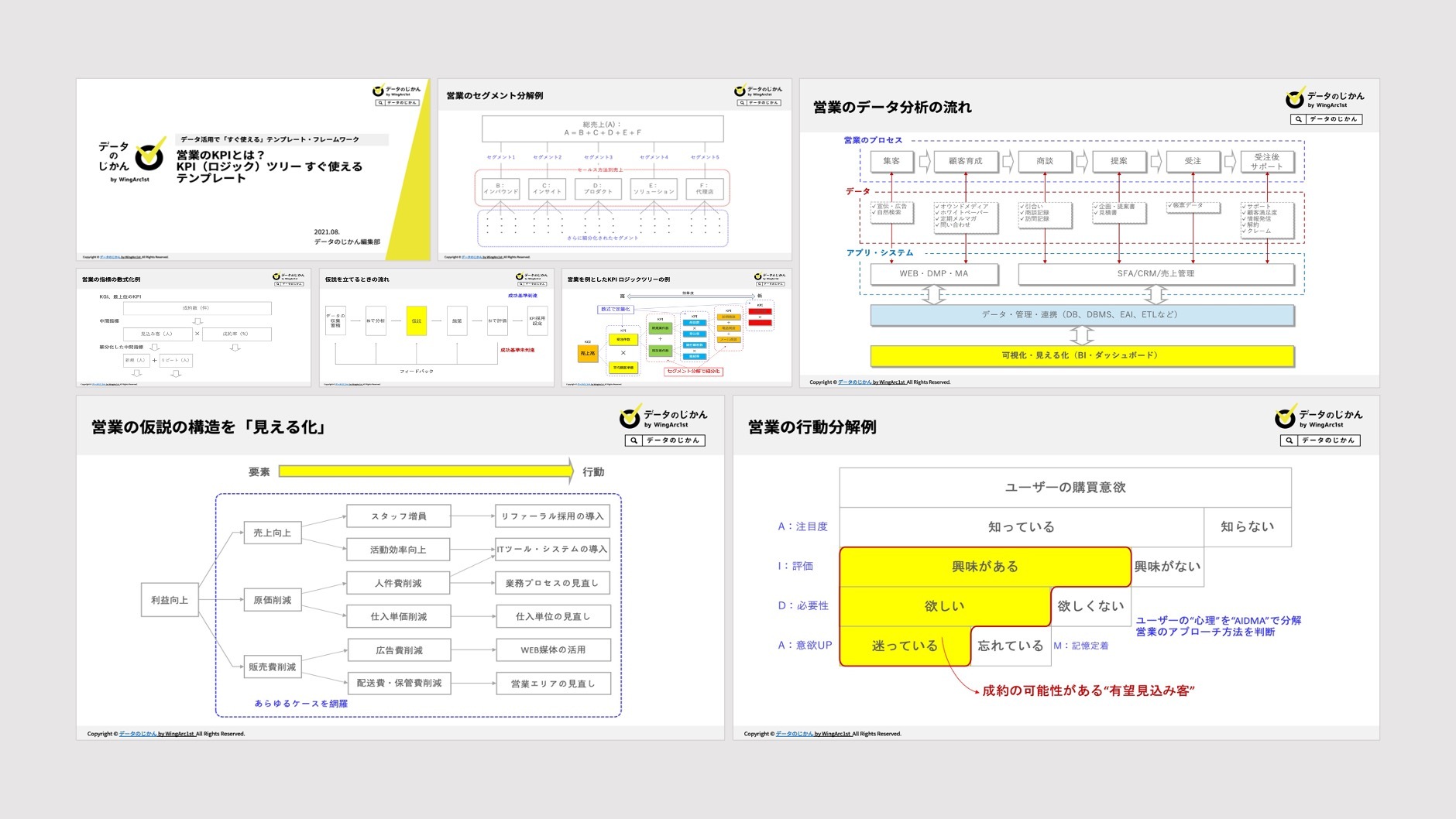Open the 営業のセグメント分解例 slide thumbnail
The width and height of the screenshot is (1456, 819).
coord(615,170)
